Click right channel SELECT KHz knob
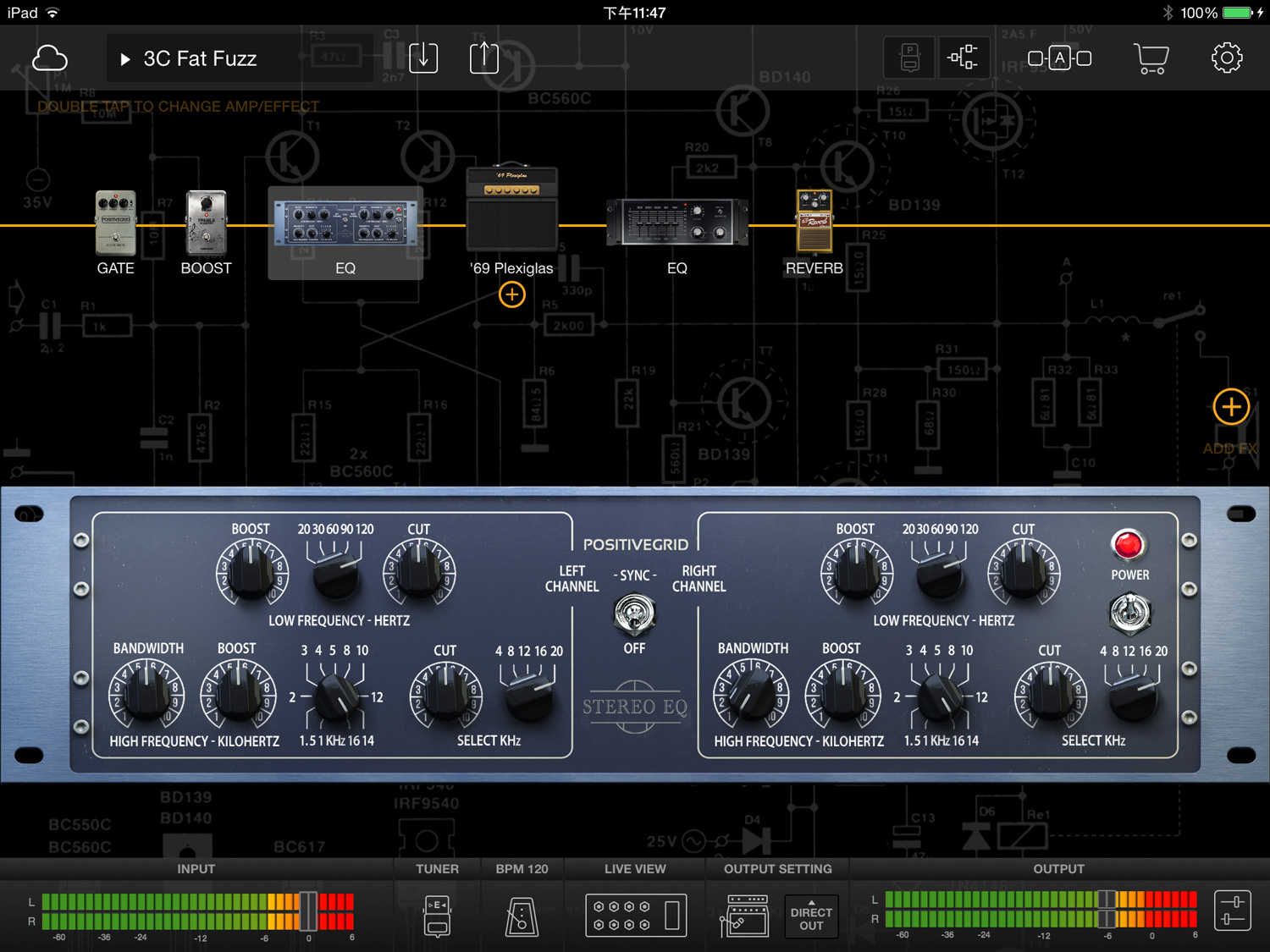 [x=1135, y=697]
